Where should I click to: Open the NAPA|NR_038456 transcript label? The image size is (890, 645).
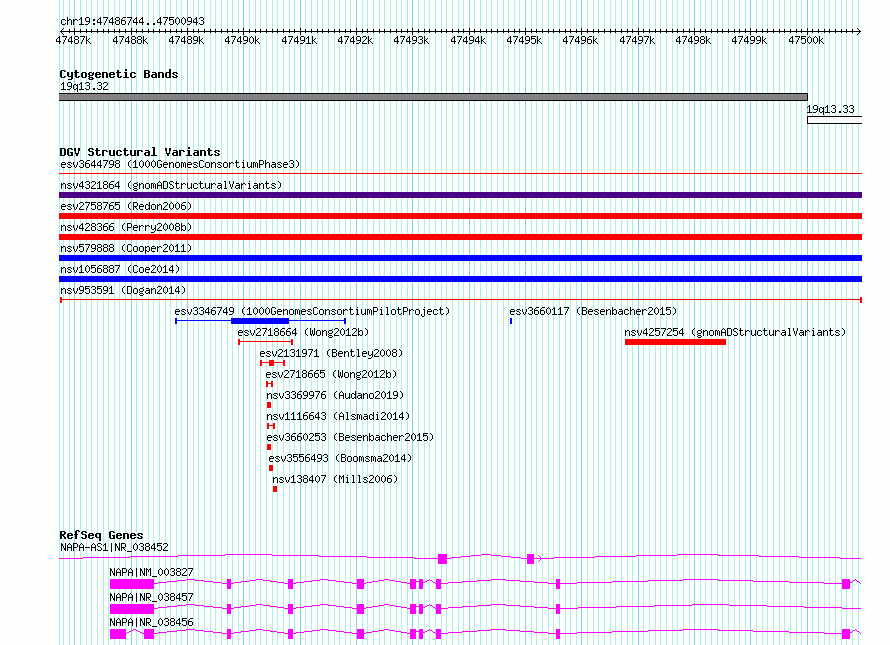[151, 622]
